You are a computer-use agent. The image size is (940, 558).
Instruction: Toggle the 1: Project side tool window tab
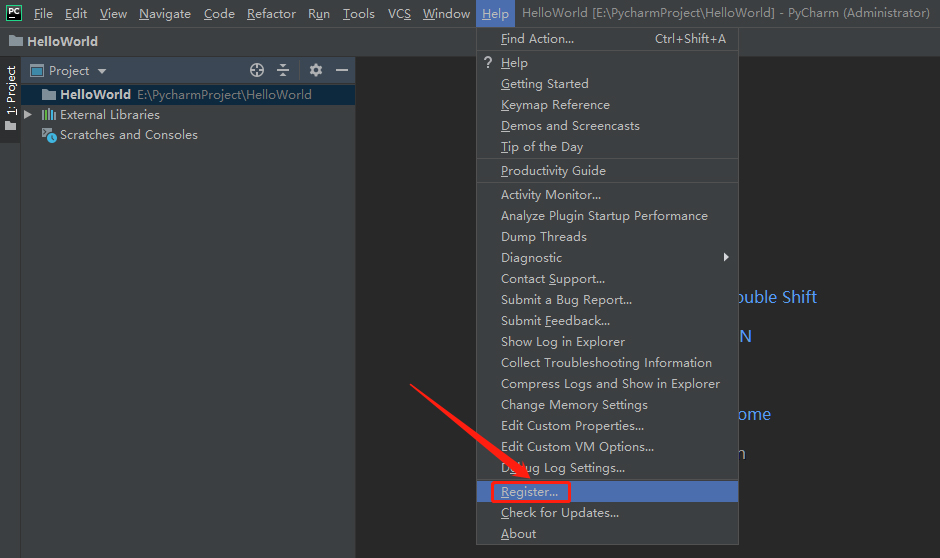tap(11, 98)
